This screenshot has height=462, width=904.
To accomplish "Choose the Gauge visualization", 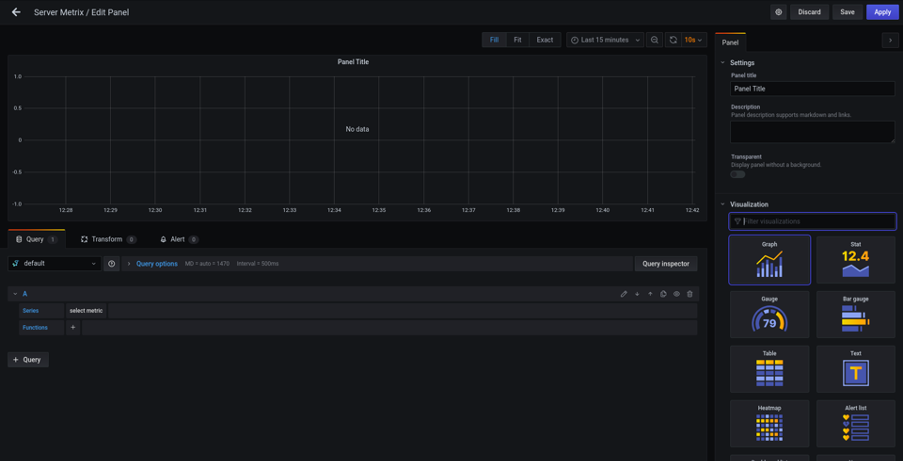I will click(x=770, y=314).
